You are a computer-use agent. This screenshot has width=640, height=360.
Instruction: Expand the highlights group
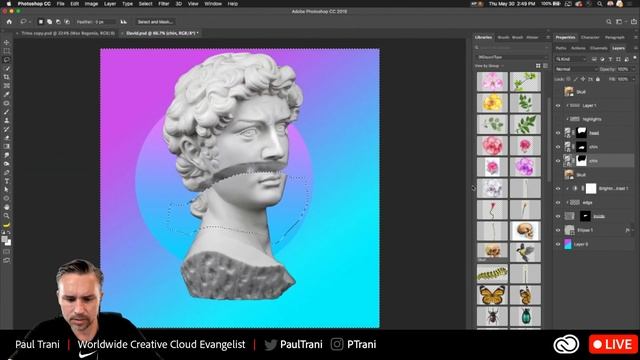(x=567, y=119)
